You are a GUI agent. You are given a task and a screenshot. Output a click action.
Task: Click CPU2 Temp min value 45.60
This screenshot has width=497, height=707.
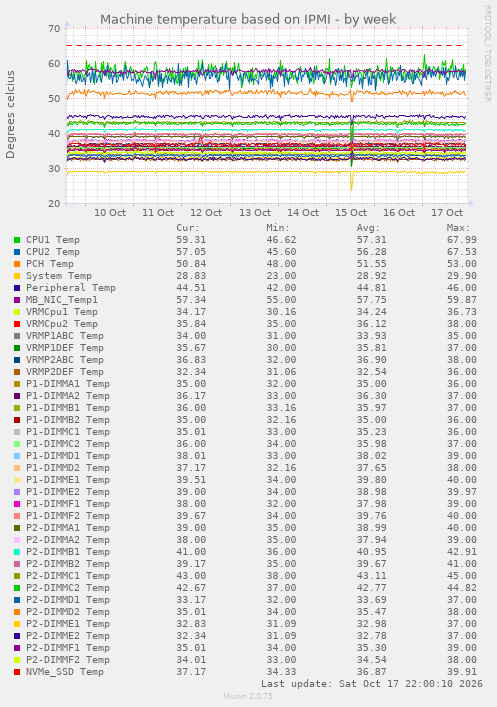281,252
